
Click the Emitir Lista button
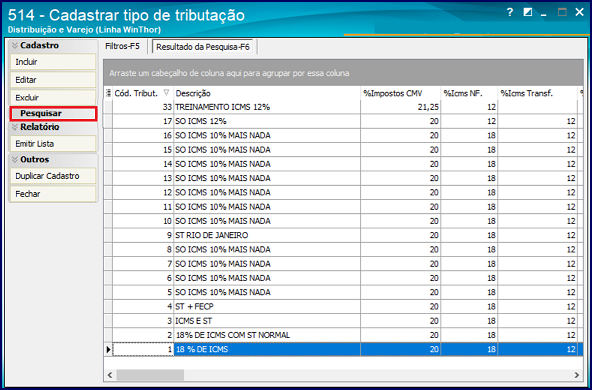click(x=53, y=143)
